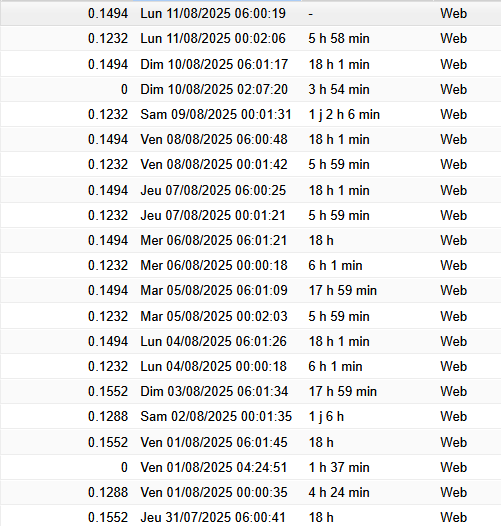The width and height of the screenshot is (501, 526).
Task: Click the Ven 01/08/2025 04:24:51 zero-value row
Action: [250, 467]
